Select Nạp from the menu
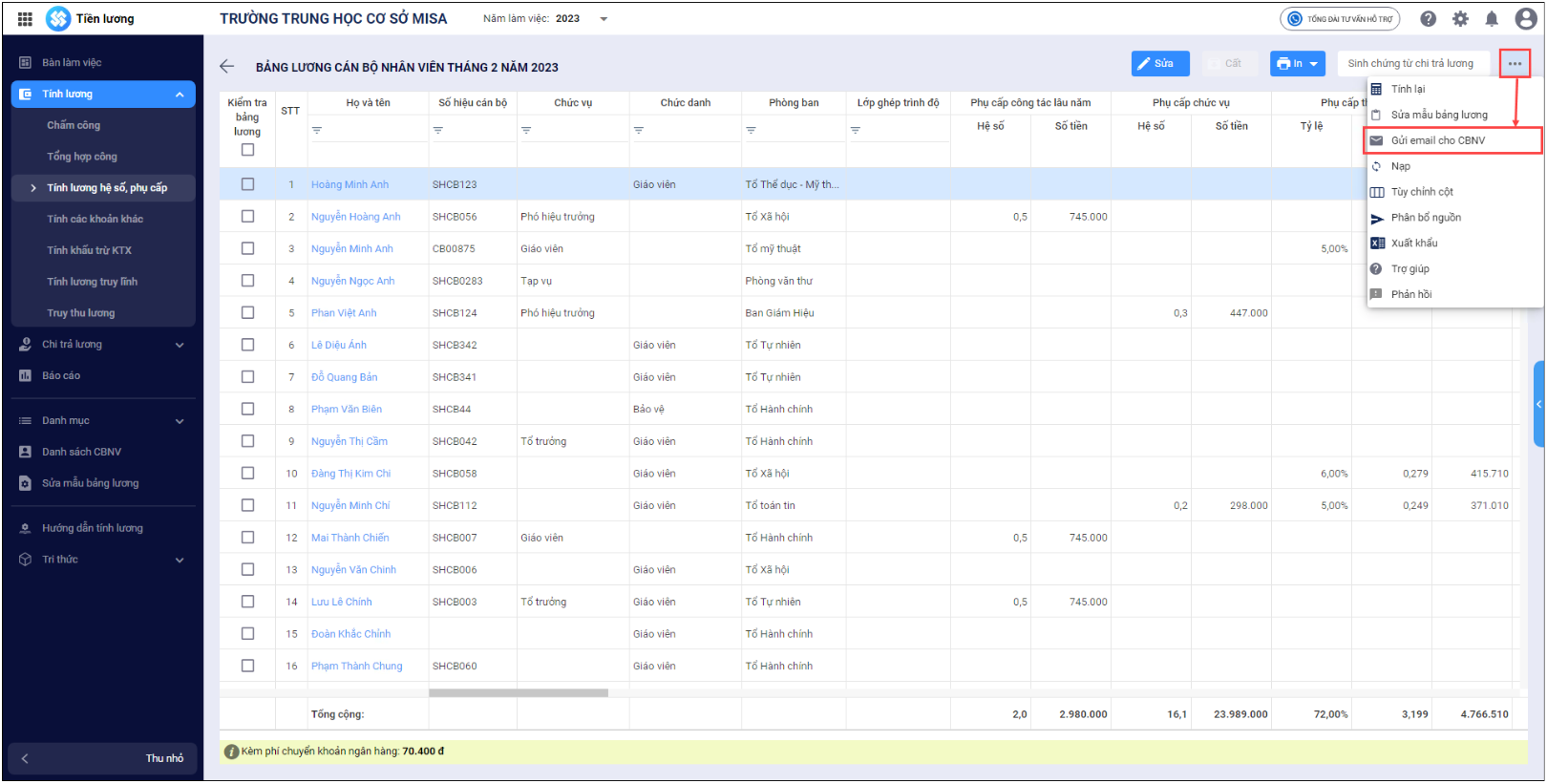Viewport: 1547px width, 784px height. pos(1454,166)
